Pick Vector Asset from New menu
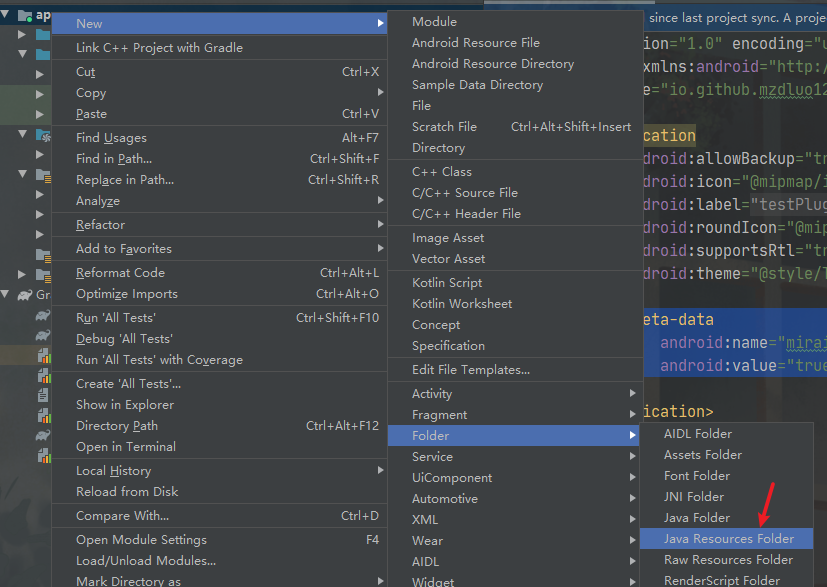 [448, 259]
